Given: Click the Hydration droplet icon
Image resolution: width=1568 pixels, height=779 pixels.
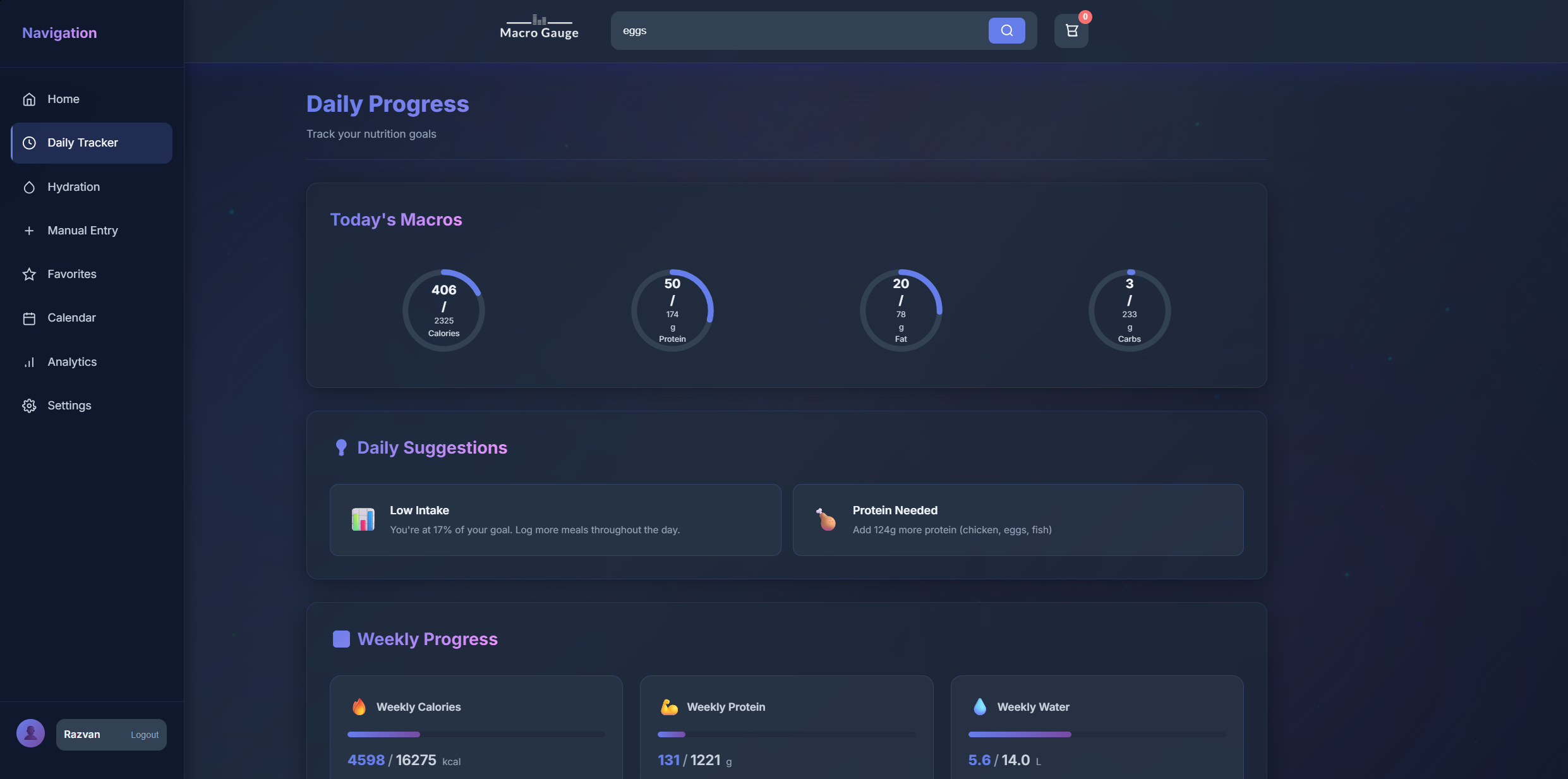Looking at the screenshot, I should (29, 187).
